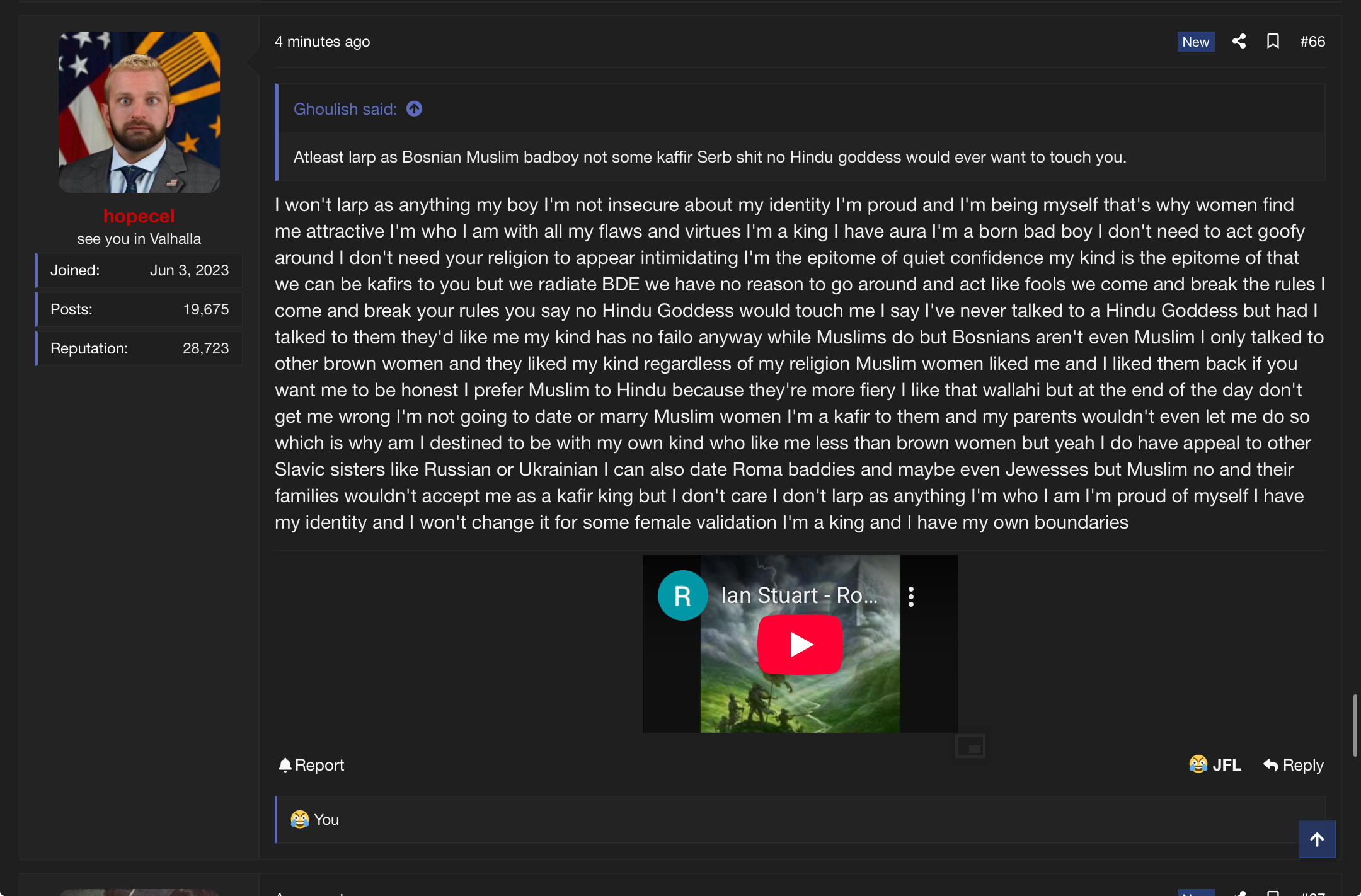
Task: Click the Ian Stuart video title
Action: [798, 595]
